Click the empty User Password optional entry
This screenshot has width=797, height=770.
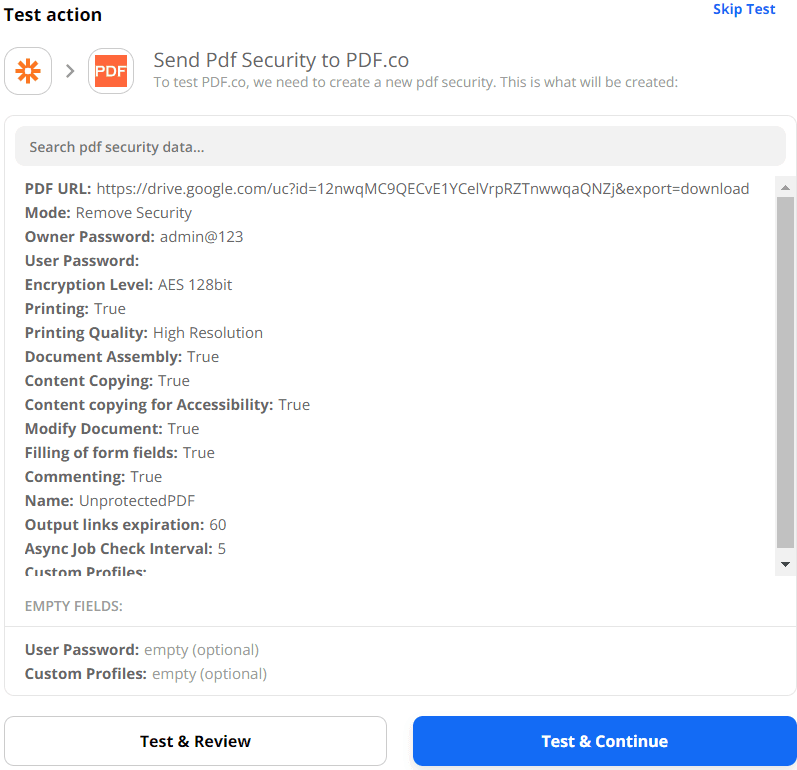click(x=142, y=650)
